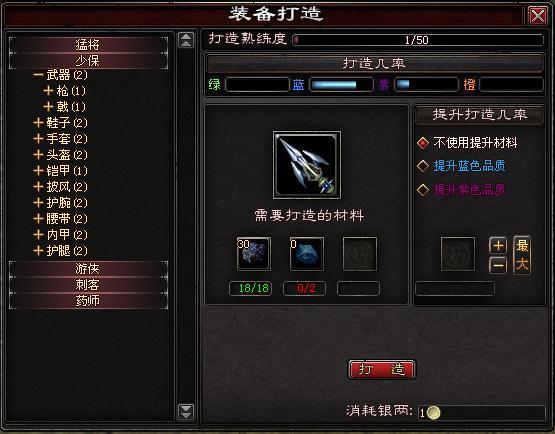The height and width of the screenshot is (434, 555).
Task: Expand the 枪 (1) subcategory
Action: pos(48,91)
